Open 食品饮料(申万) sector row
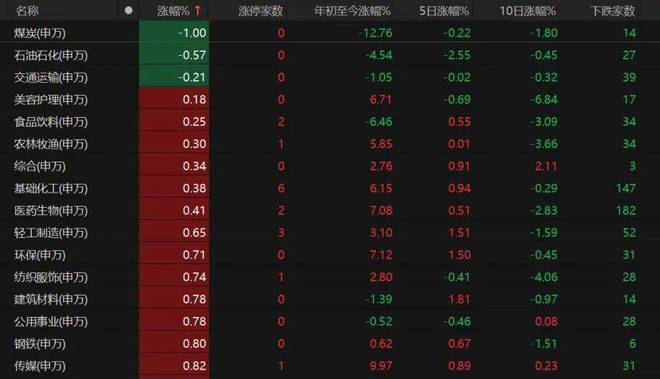660x379 pixels. click(51, 122)
